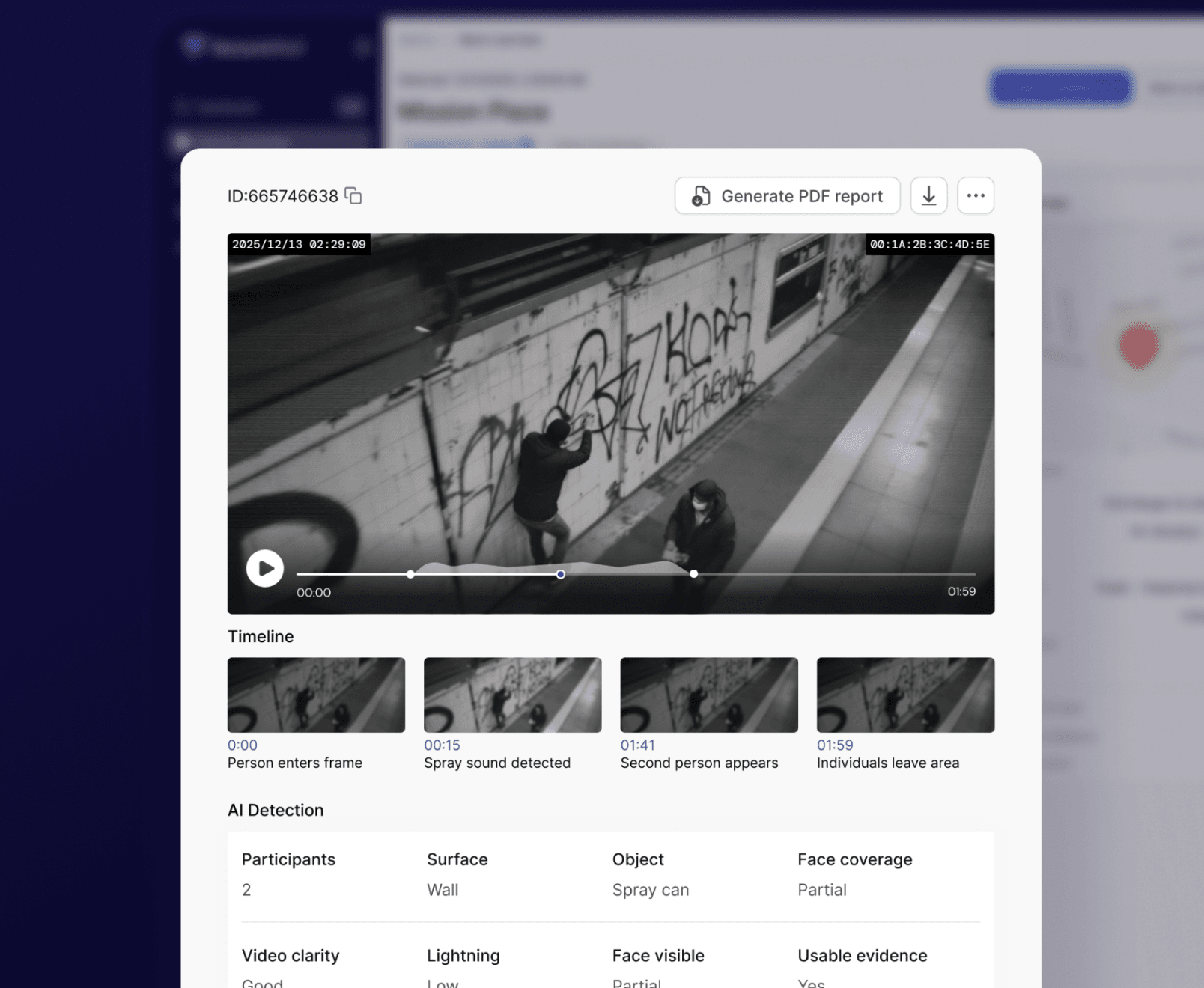Viewport: 1204px width, 988px height.
Task: Play the surveillance video
Action: pyautogui.click(x=265, y=569)
